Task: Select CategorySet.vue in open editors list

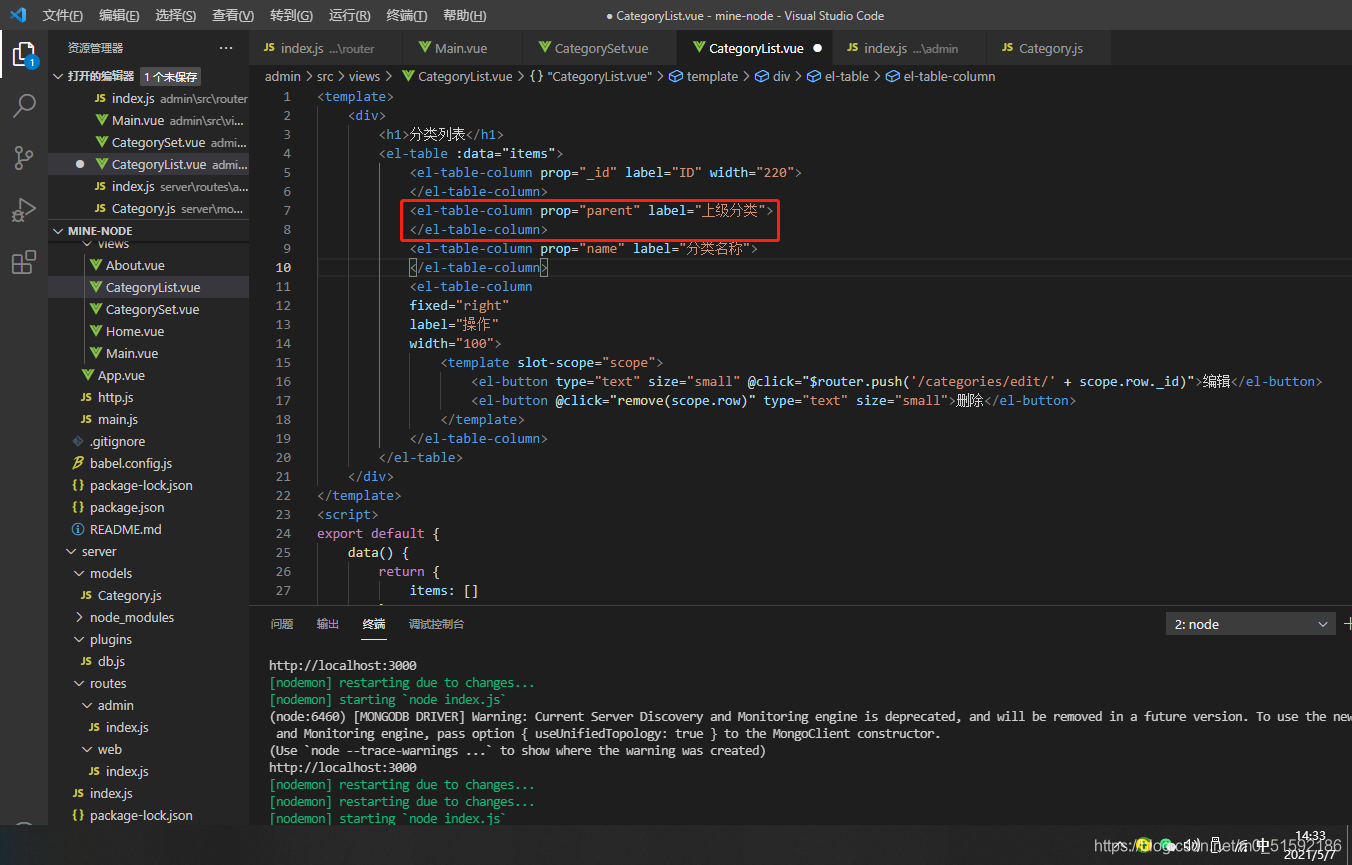Action: 148,142
